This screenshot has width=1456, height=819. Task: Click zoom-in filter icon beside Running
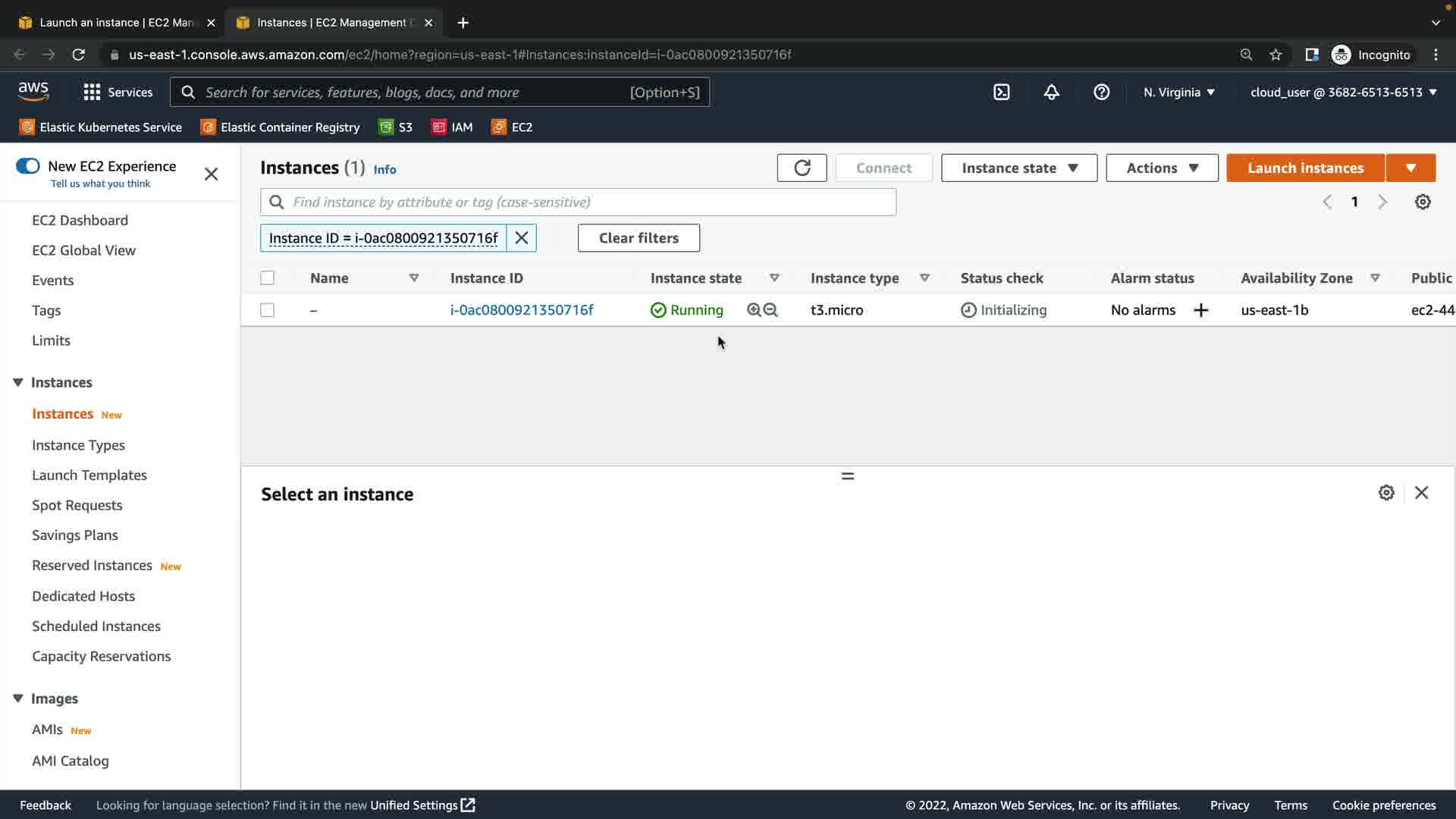coord(754,310)
